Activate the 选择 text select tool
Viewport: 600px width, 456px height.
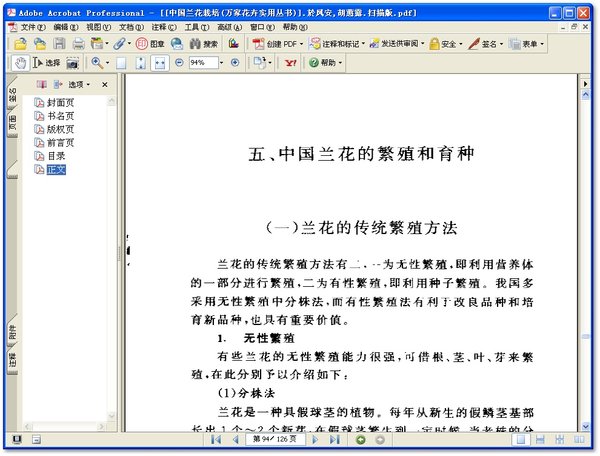(x=46, y=63)
